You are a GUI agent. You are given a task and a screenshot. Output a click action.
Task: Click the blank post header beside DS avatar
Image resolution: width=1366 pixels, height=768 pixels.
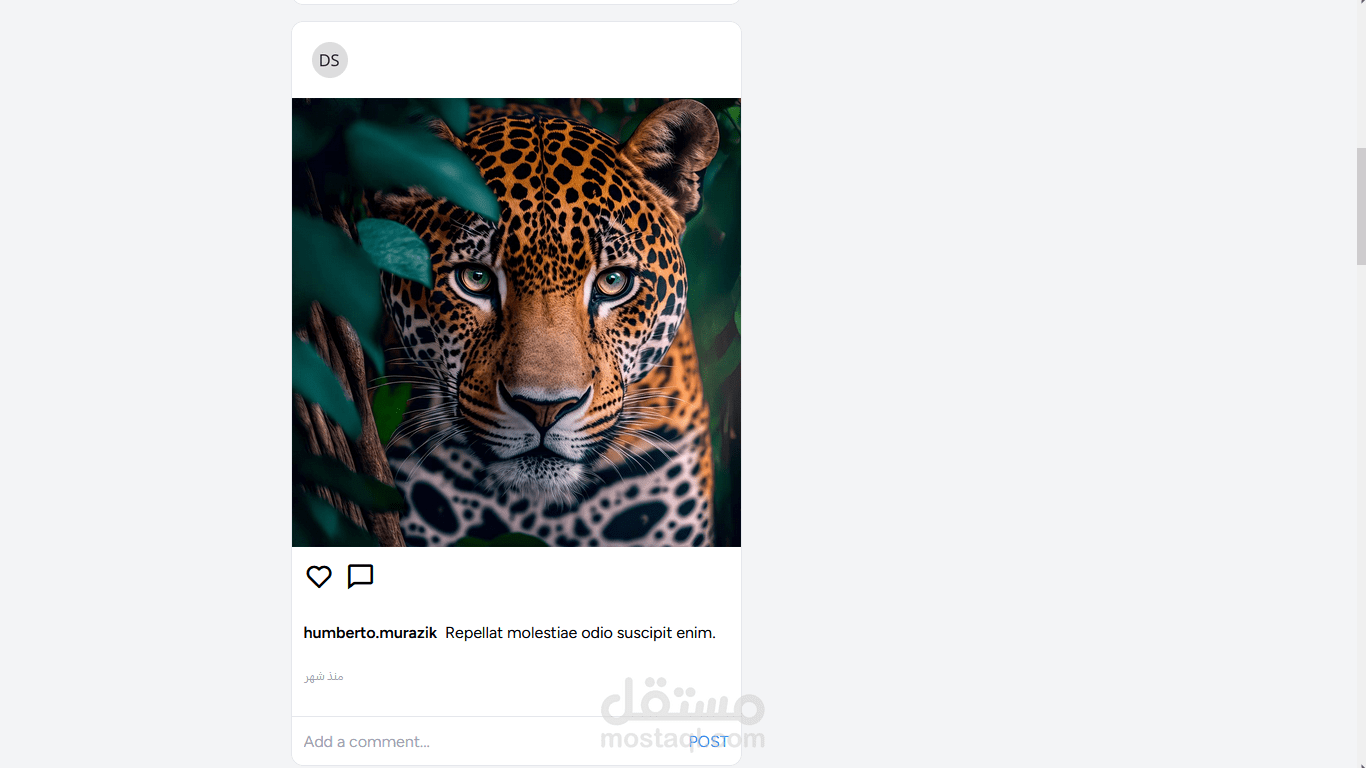click(x=545, y=60)
